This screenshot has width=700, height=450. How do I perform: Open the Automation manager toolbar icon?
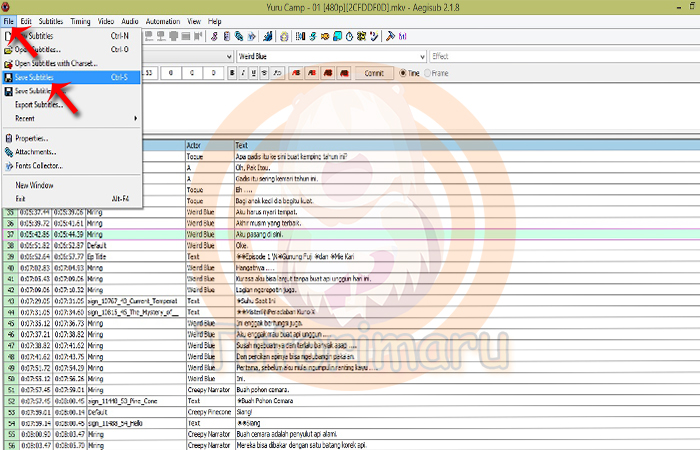coord(268,36)
